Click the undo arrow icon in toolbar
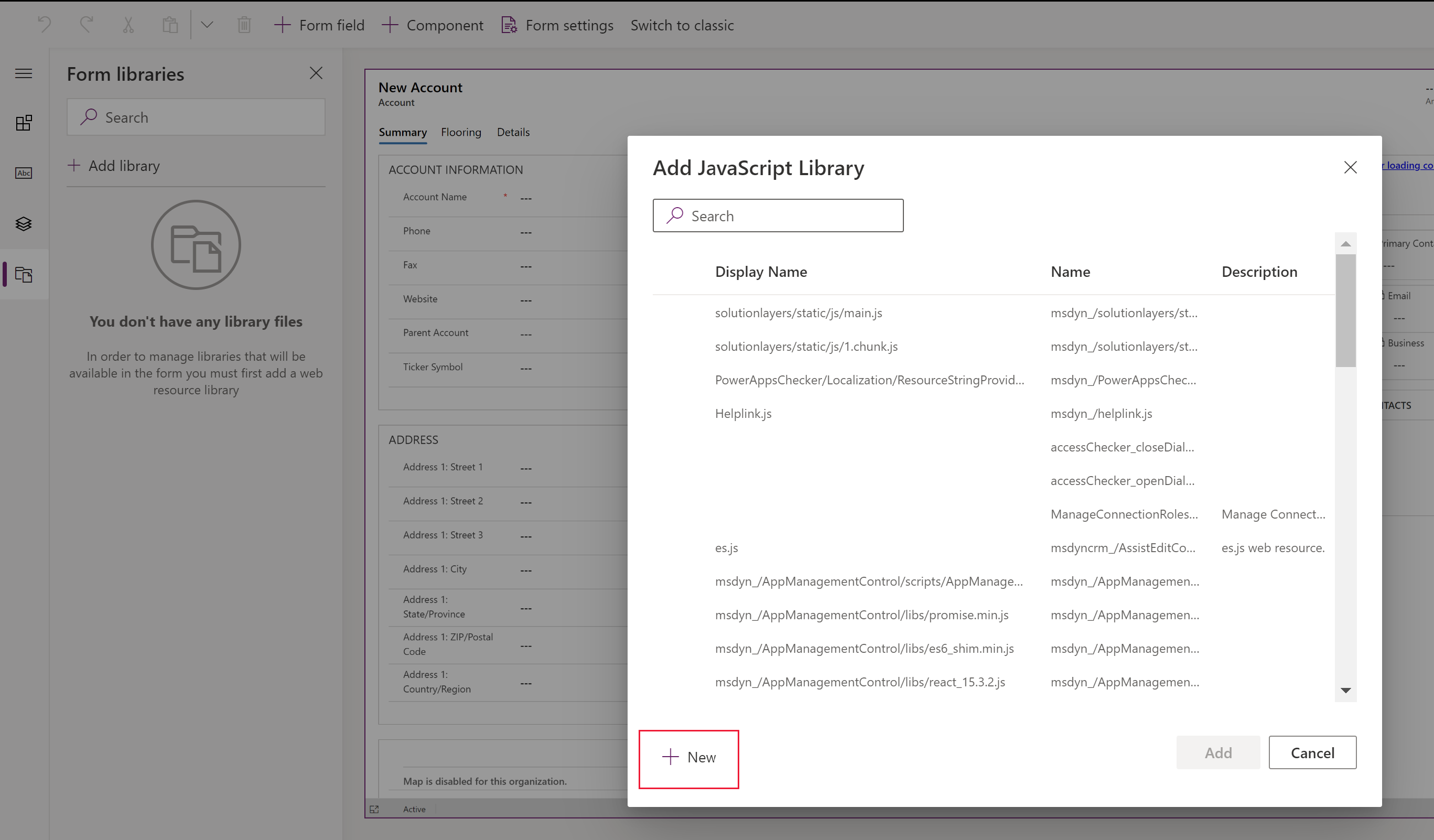The height and width of the screenshot is (840, 1434). coord(45,24)
